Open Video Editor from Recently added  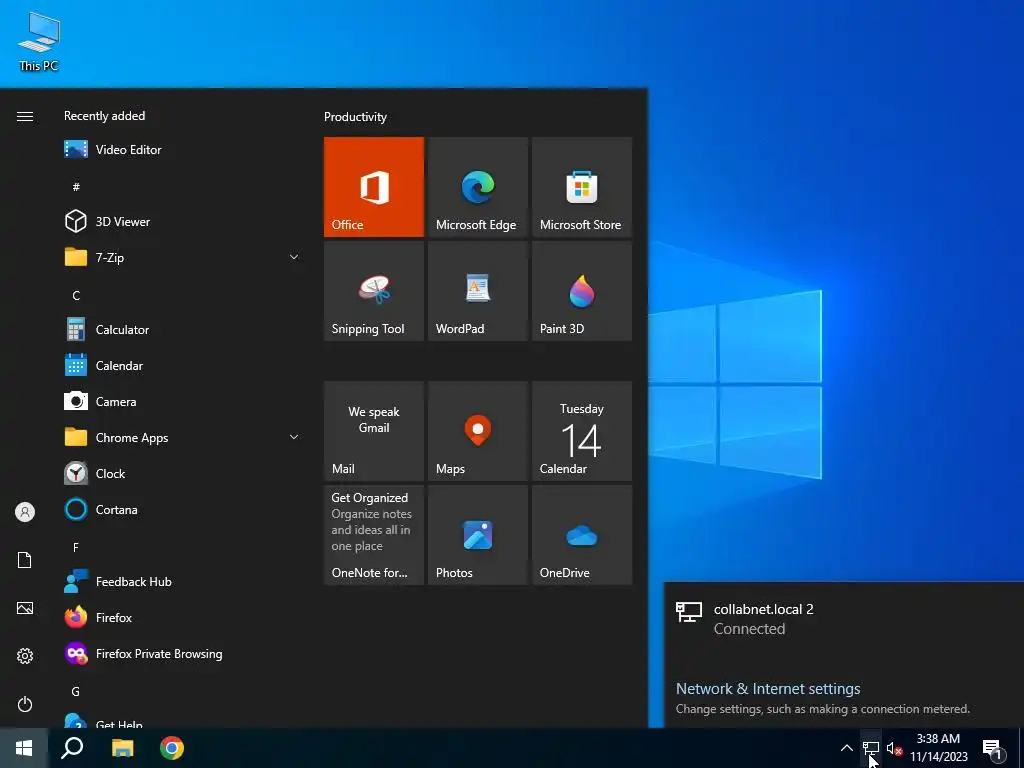(x=183, y=150)
